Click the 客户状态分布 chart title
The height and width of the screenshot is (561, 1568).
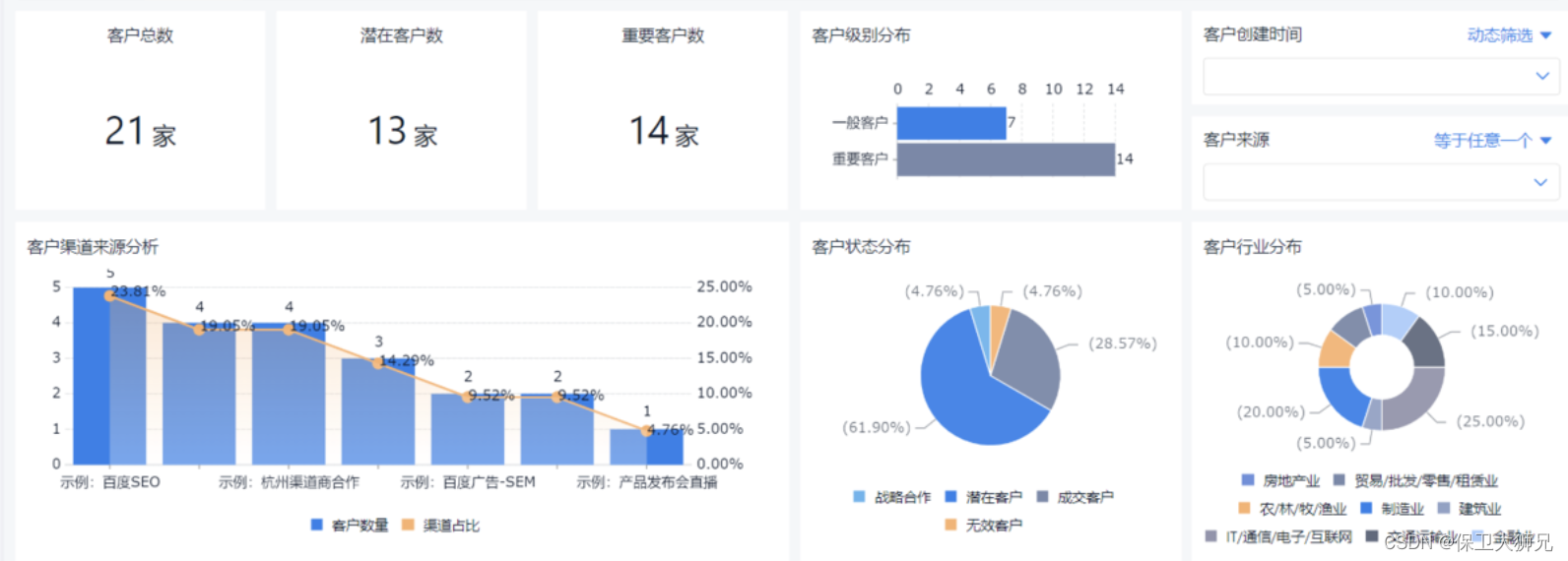pos(861,247)
